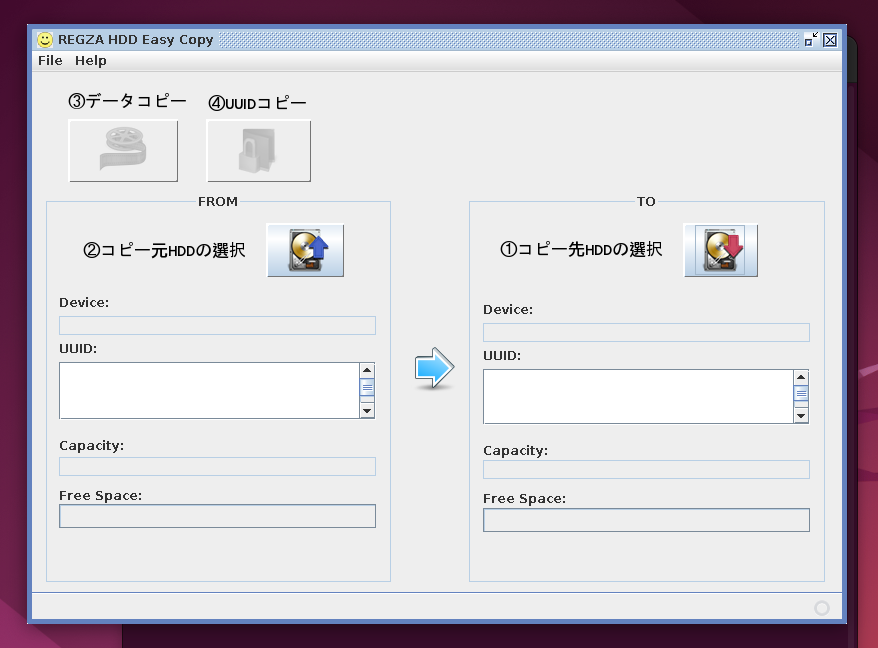Viewport: 878px width, 648px height.
Task: Click the FROM UUID scrollbar thumb
Action: [x=367, y=390]
